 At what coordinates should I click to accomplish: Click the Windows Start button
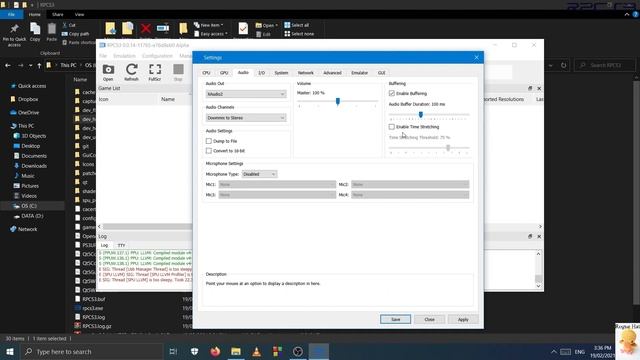9,351
